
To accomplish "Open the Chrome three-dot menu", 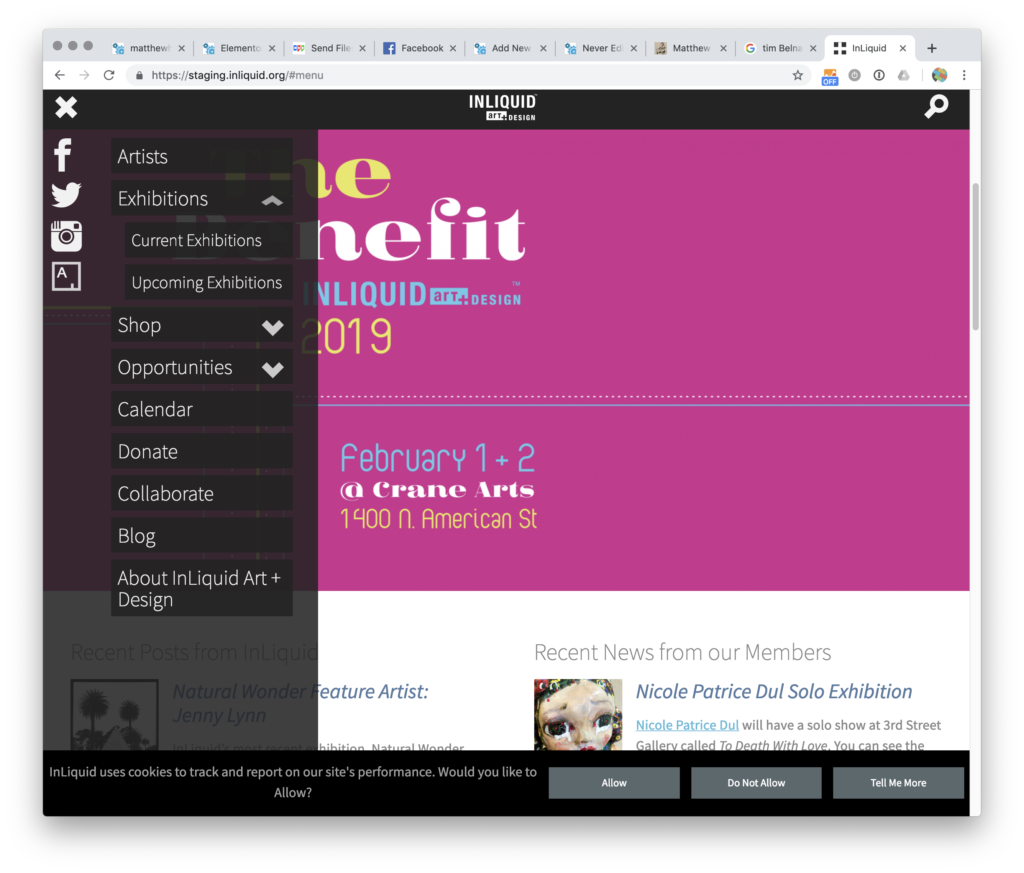I will (964, 75).
